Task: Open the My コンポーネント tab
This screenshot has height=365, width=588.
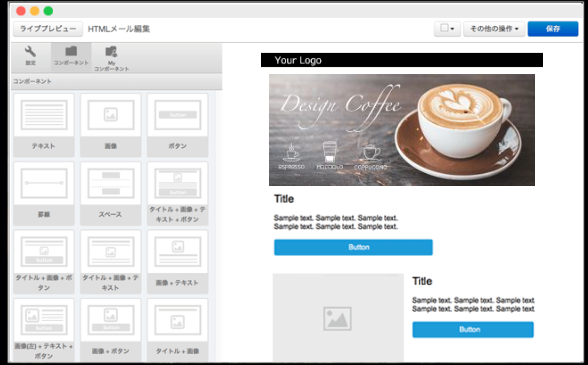Action: click(x=111, y=58)
